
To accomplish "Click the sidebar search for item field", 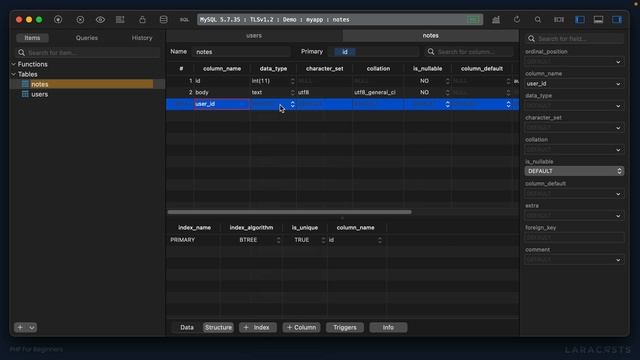I will click(x=88, y=53).
